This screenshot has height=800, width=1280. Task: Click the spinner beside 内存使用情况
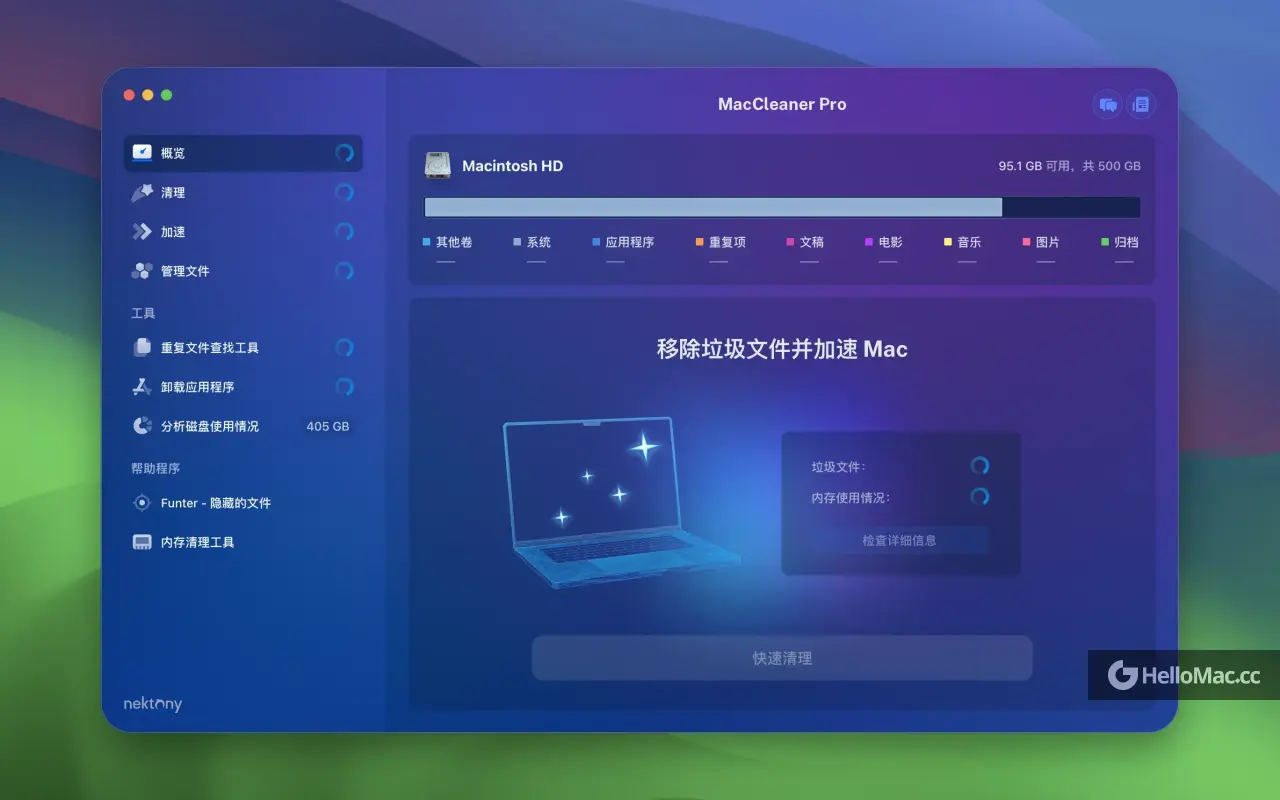click(x=980, y=497)
